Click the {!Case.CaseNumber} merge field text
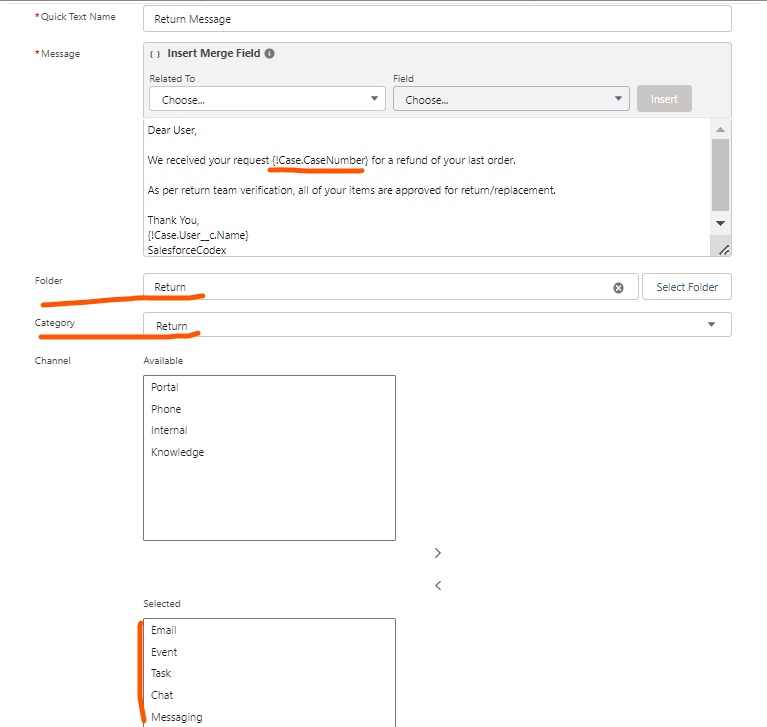This screenshot has width=767, height=727. (320, 160)
